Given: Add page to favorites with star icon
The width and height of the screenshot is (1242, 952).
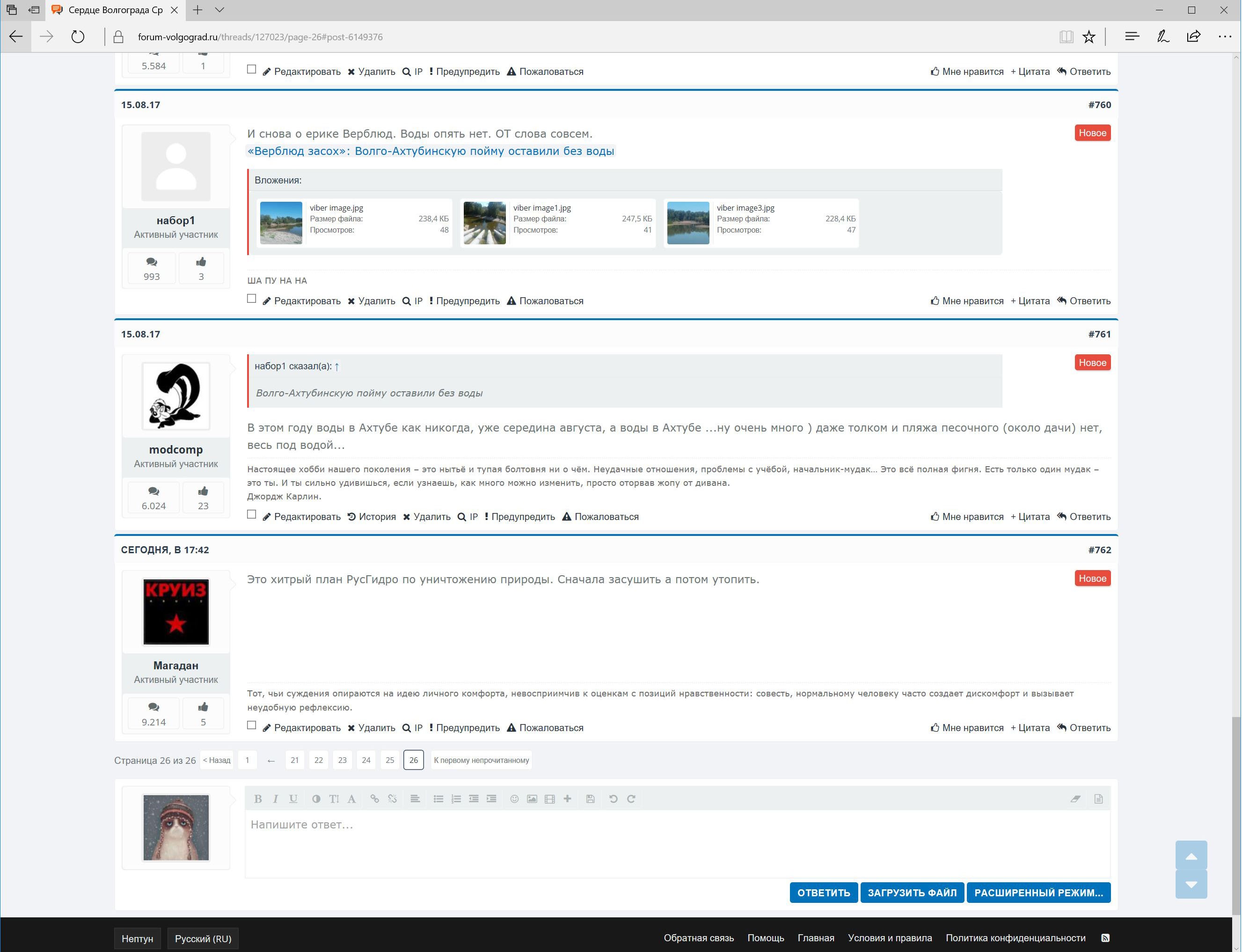Looking at the screenshot, I should [x=1089, y=37].
